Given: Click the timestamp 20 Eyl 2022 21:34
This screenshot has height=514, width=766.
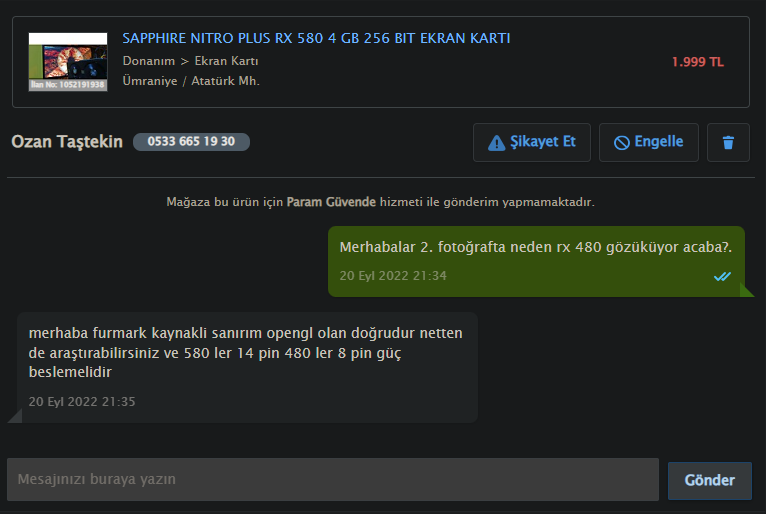Looking at the screenshot, I should [393, 276].
